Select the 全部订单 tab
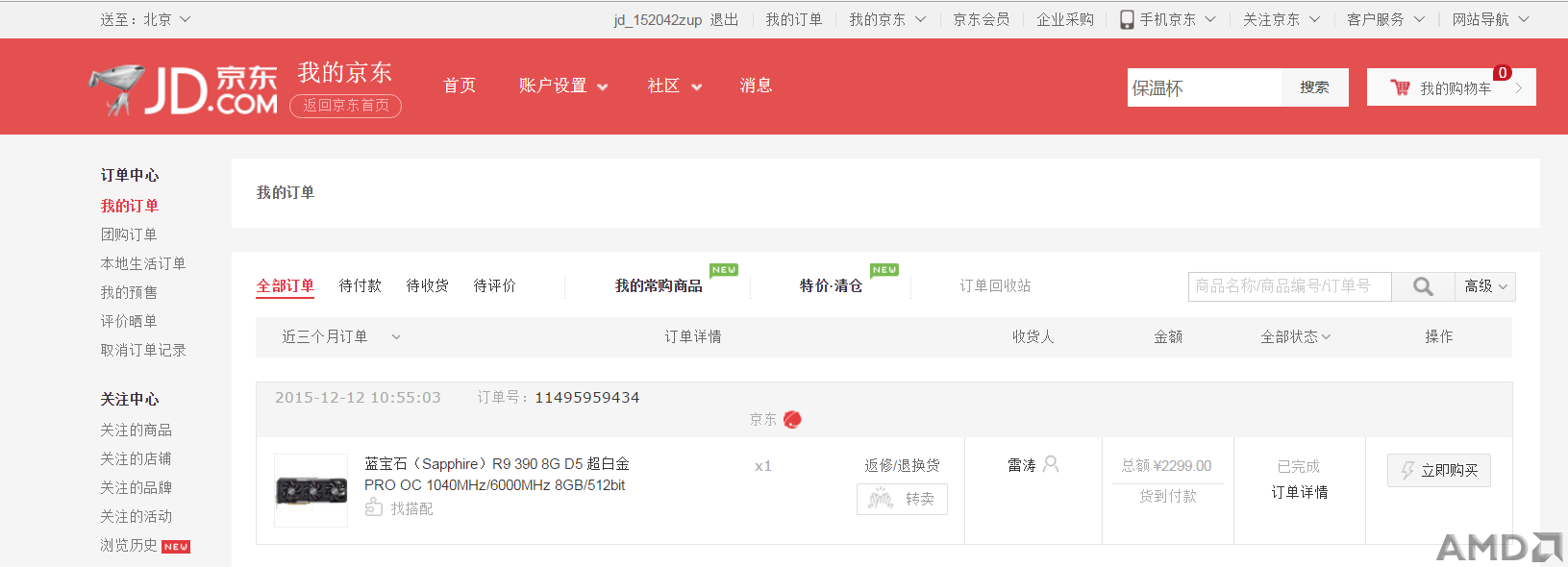The image size is (1568, 567). pos(286,285)
